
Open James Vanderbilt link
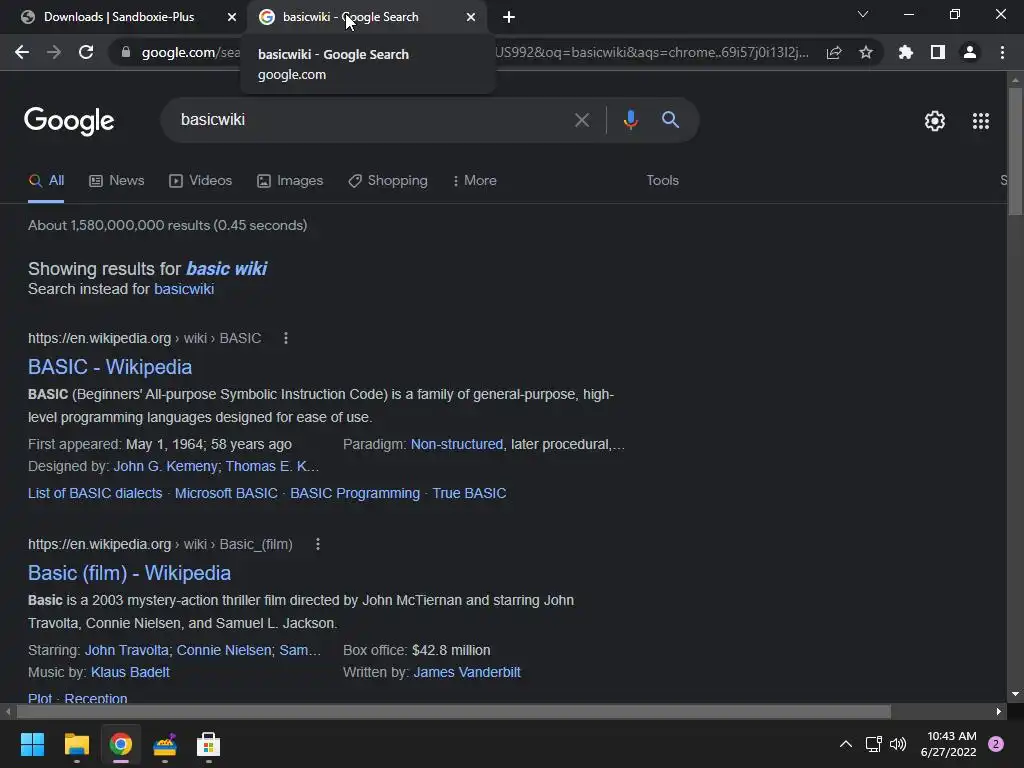click(x=467, y=673)
